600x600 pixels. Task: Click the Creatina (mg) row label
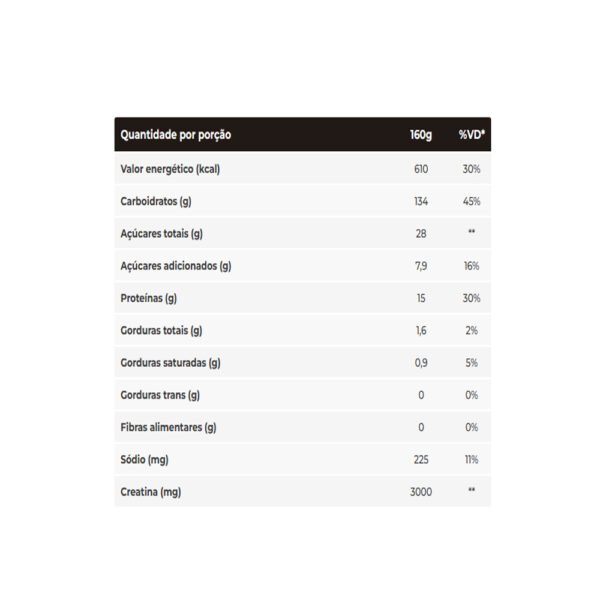coord(151,492)
